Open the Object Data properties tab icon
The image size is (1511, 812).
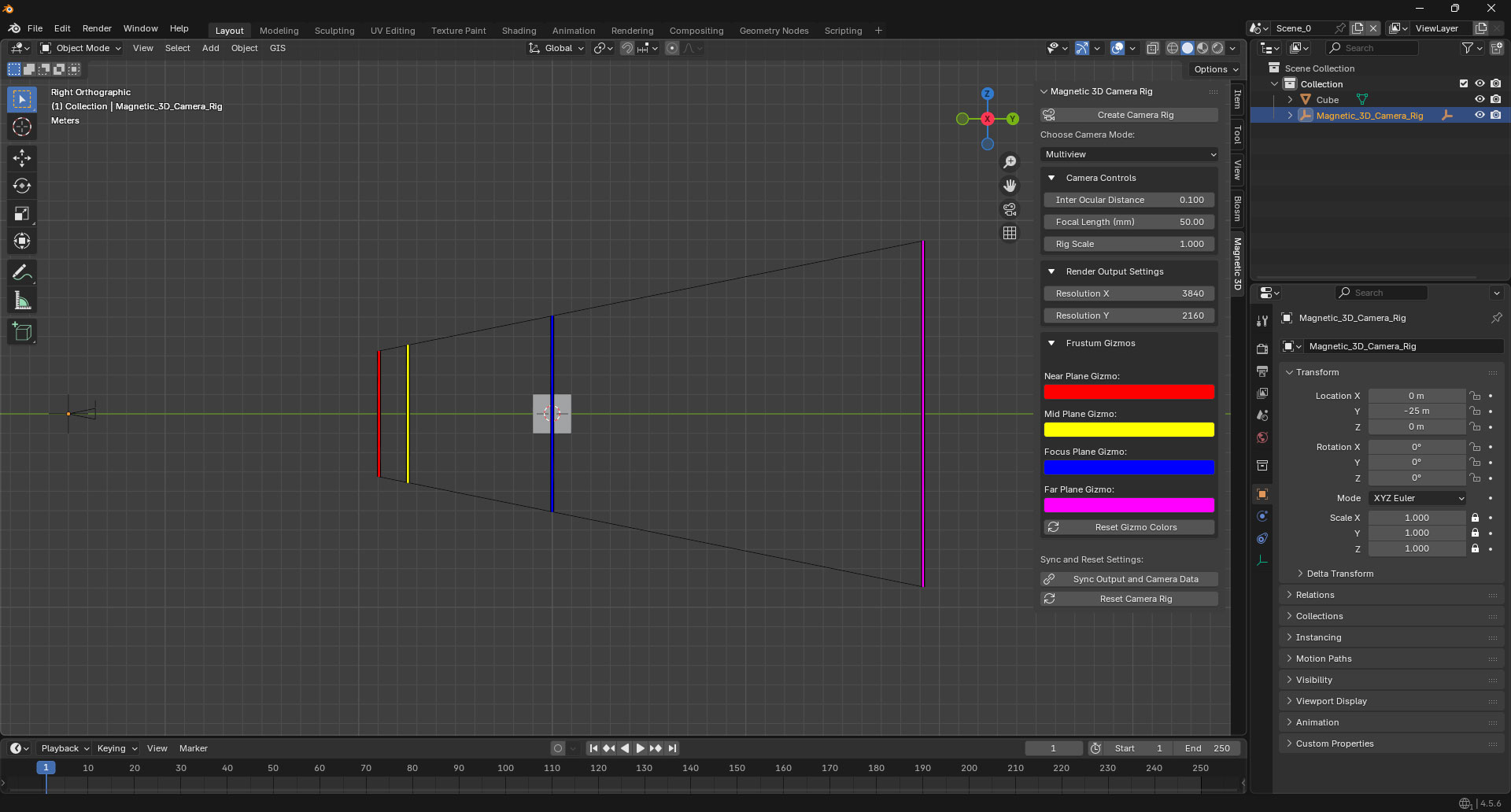[1262, 560]
